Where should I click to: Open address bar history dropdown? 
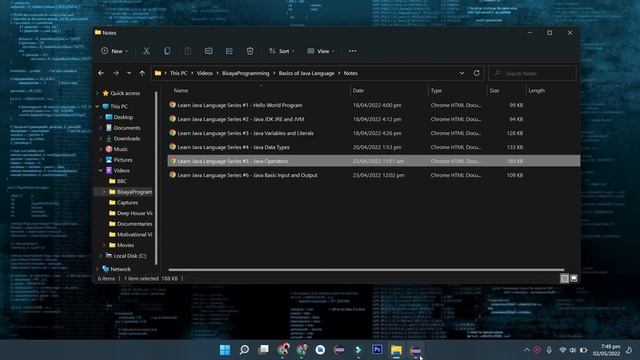(x=462, y=73)
